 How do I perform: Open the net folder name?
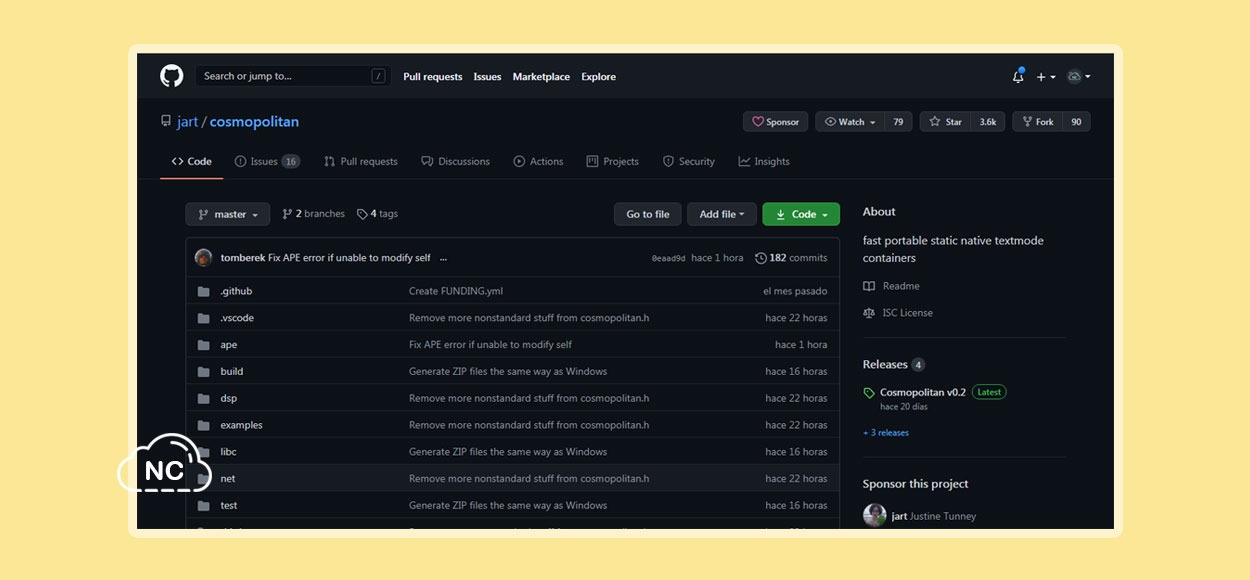point(228,478)
